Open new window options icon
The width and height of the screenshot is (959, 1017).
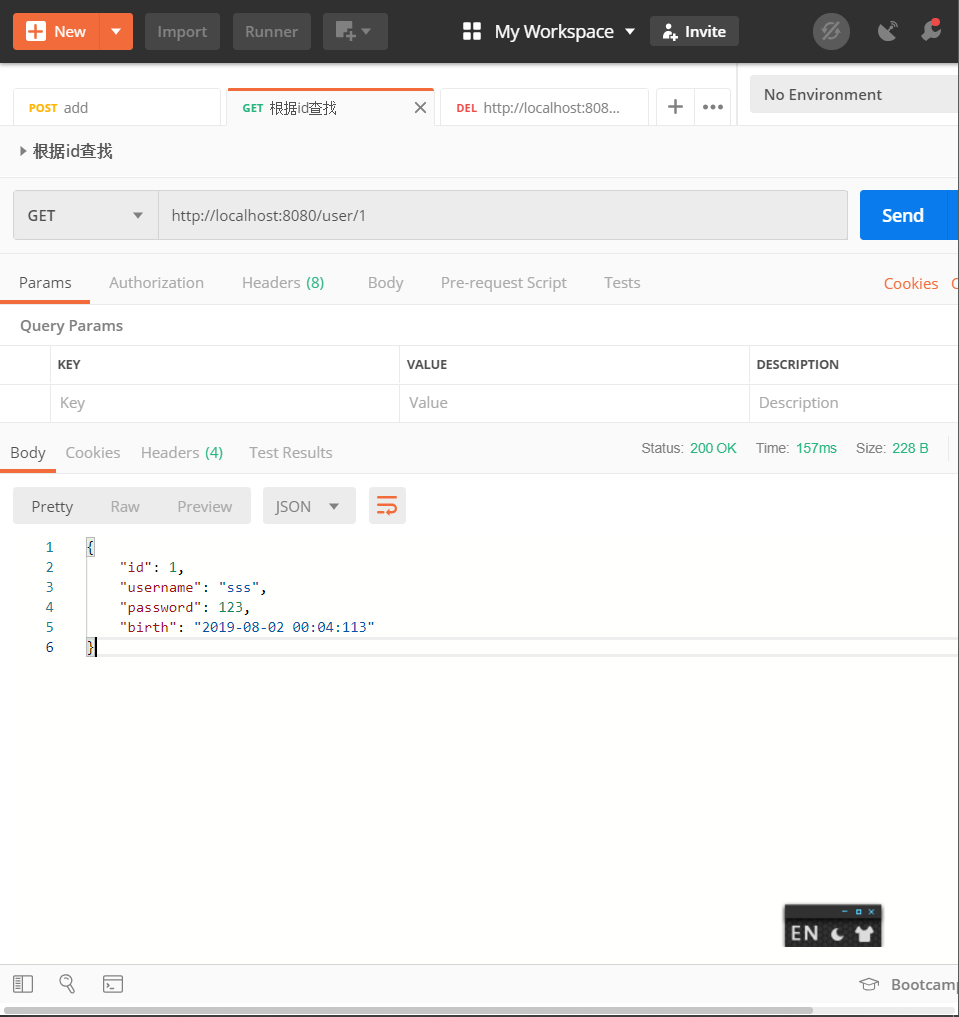coord(355,31)
